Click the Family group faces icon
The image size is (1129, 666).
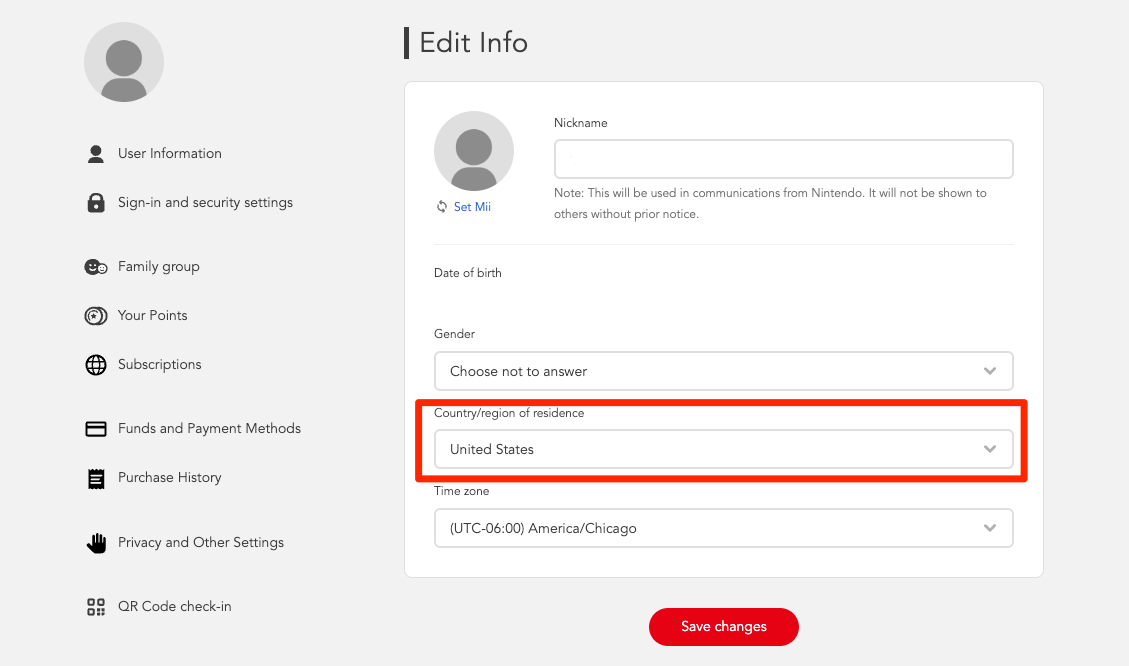pyautogui.click(x=96, y=267)
